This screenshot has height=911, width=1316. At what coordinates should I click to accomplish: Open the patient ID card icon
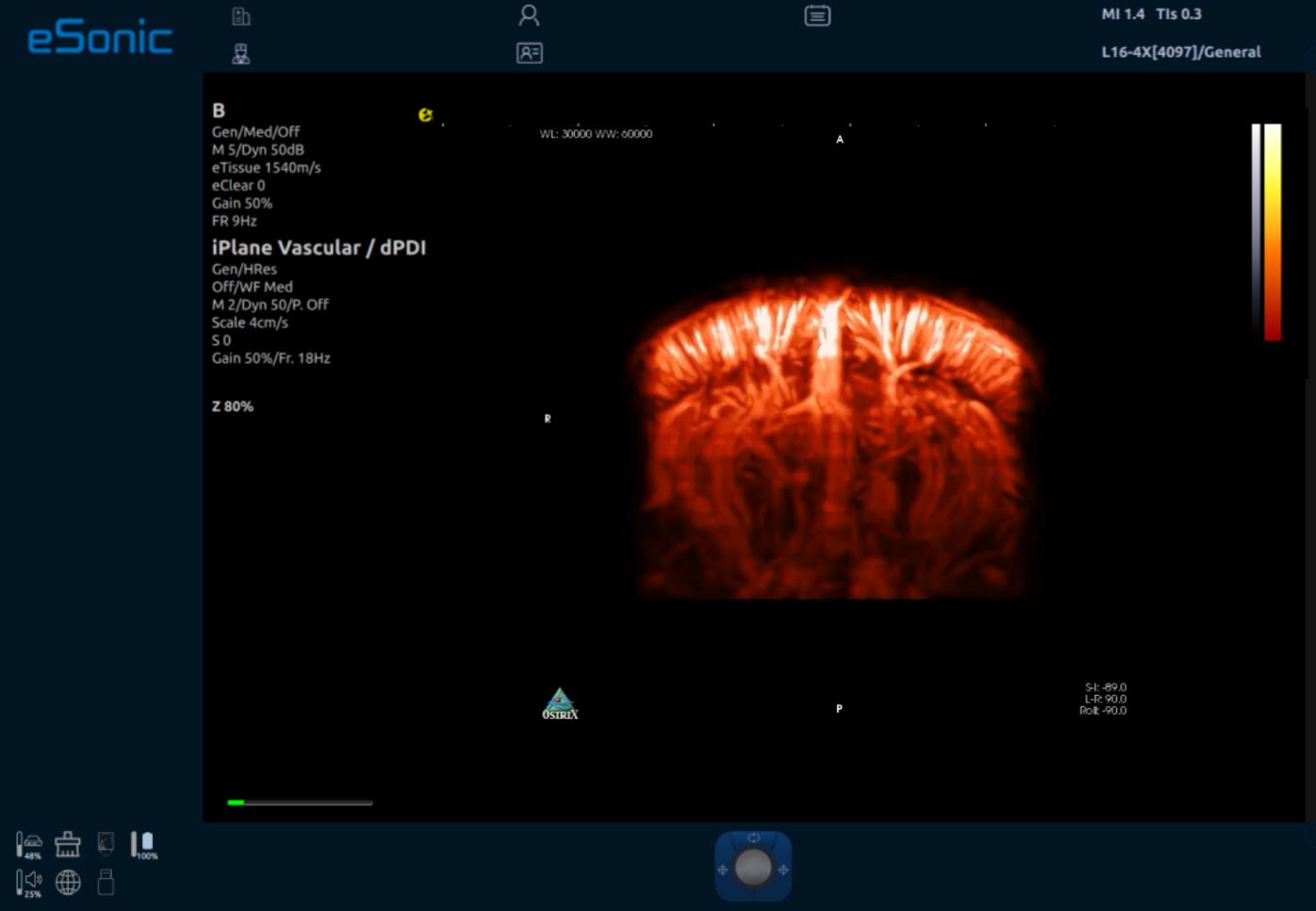tap(530, 53)
